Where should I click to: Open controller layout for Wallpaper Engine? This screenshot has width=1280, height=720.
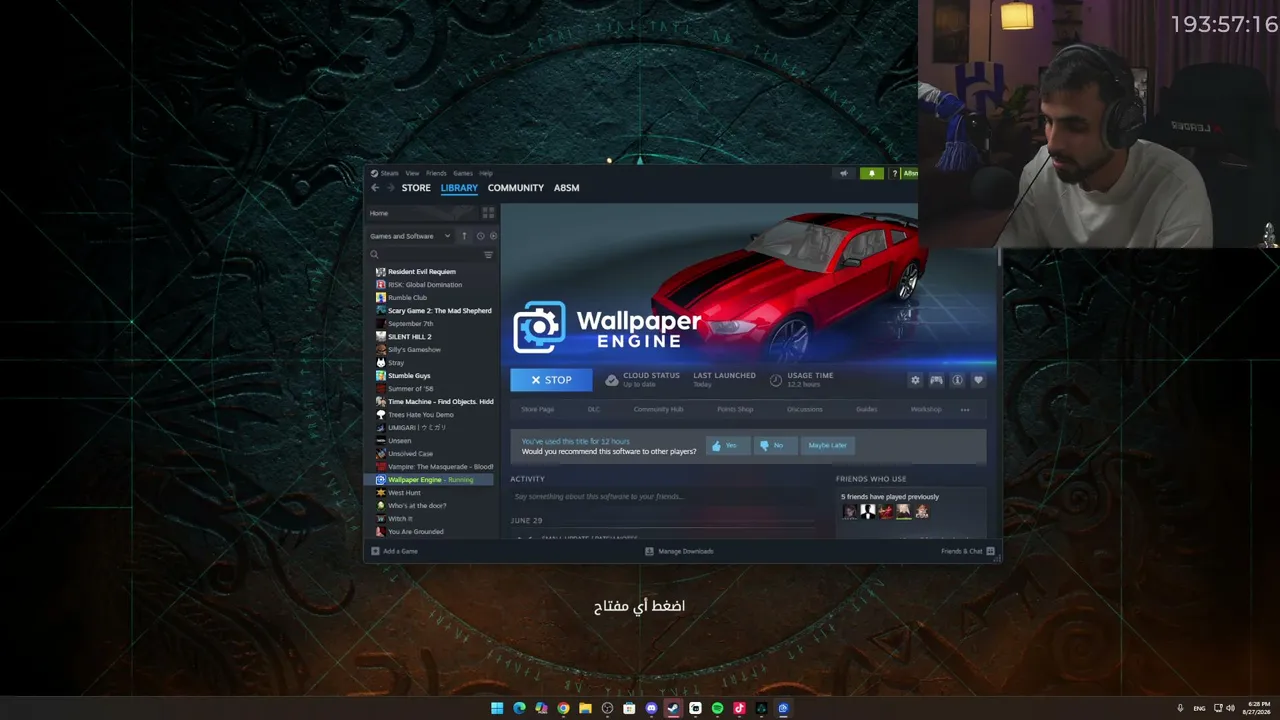pyautogui.click(x=936, y=380)
